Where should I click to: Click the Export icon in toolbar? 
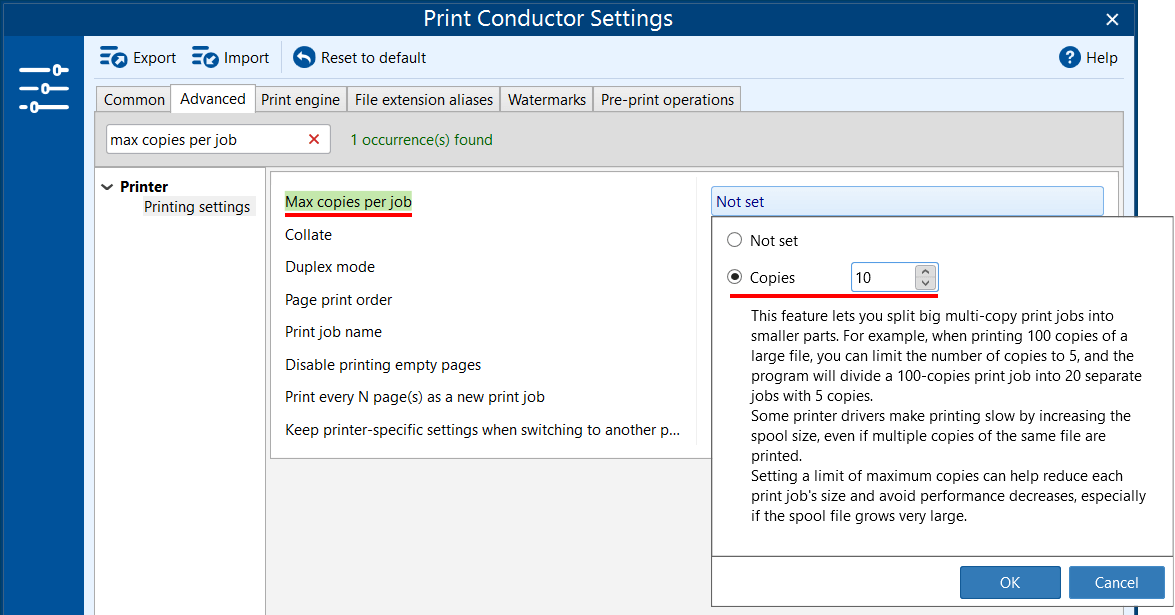[x=114, y=58]
